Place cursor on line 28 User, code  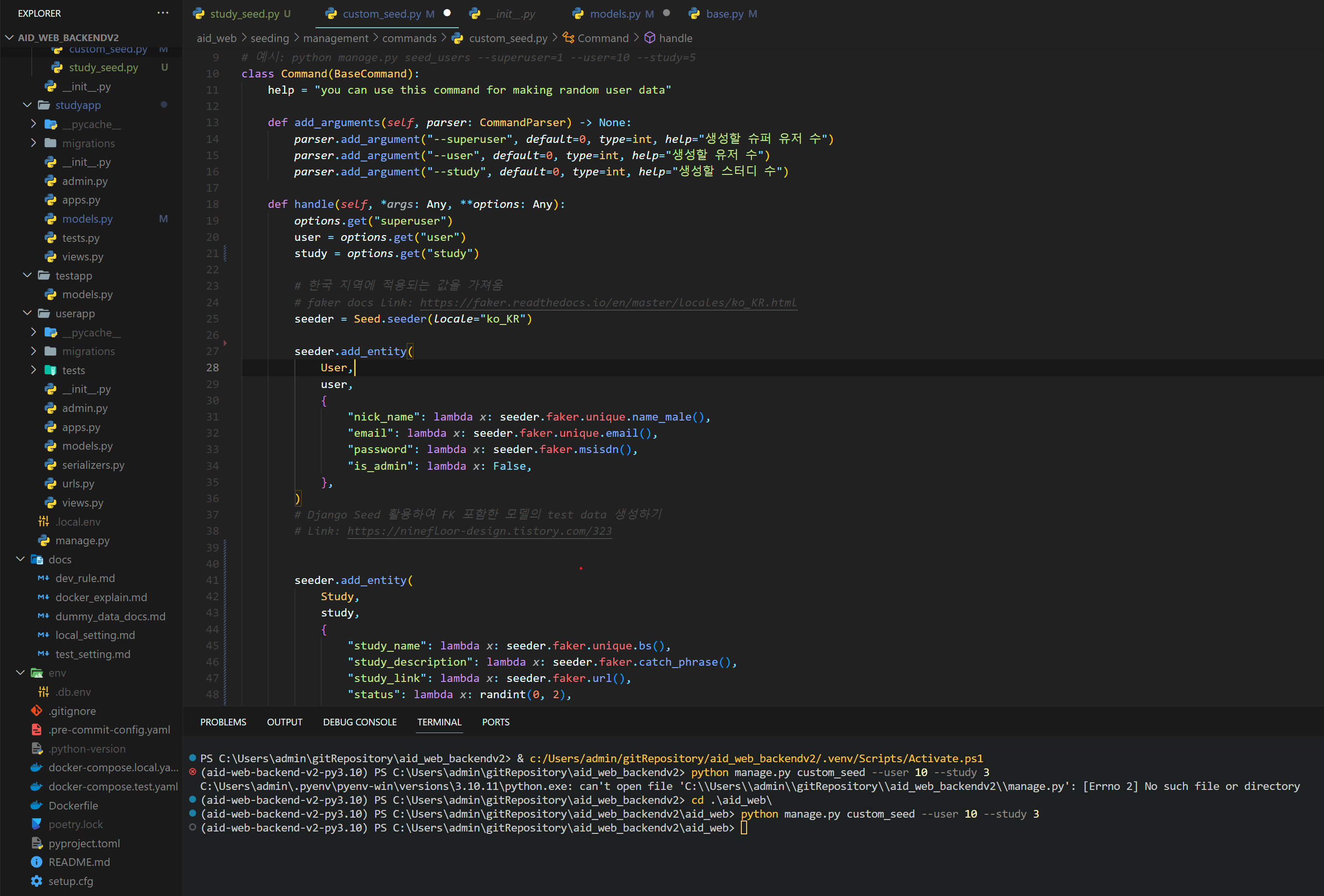tap(336, 367)
